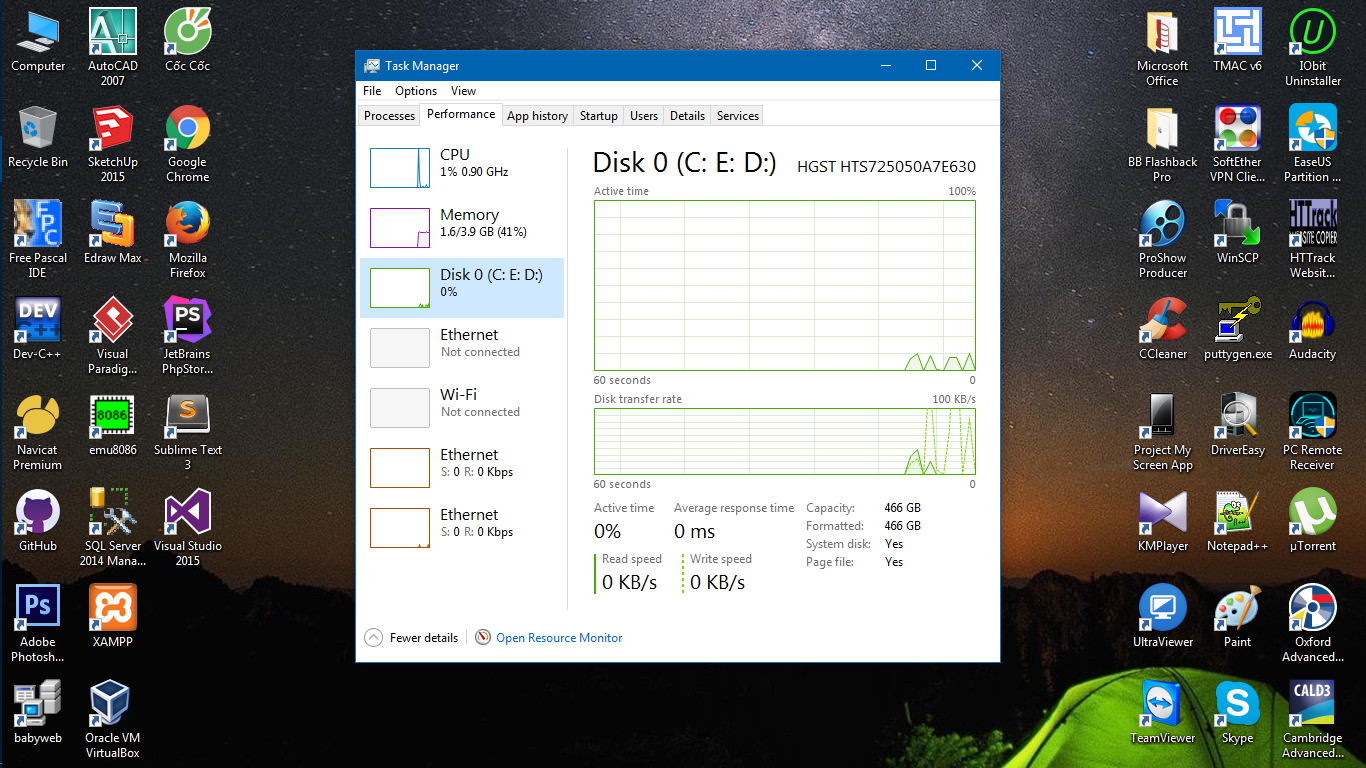Viewport: 1366px width, 768px height.
Task: Switch to the Startup tab
Action: (x=599, y=116)
